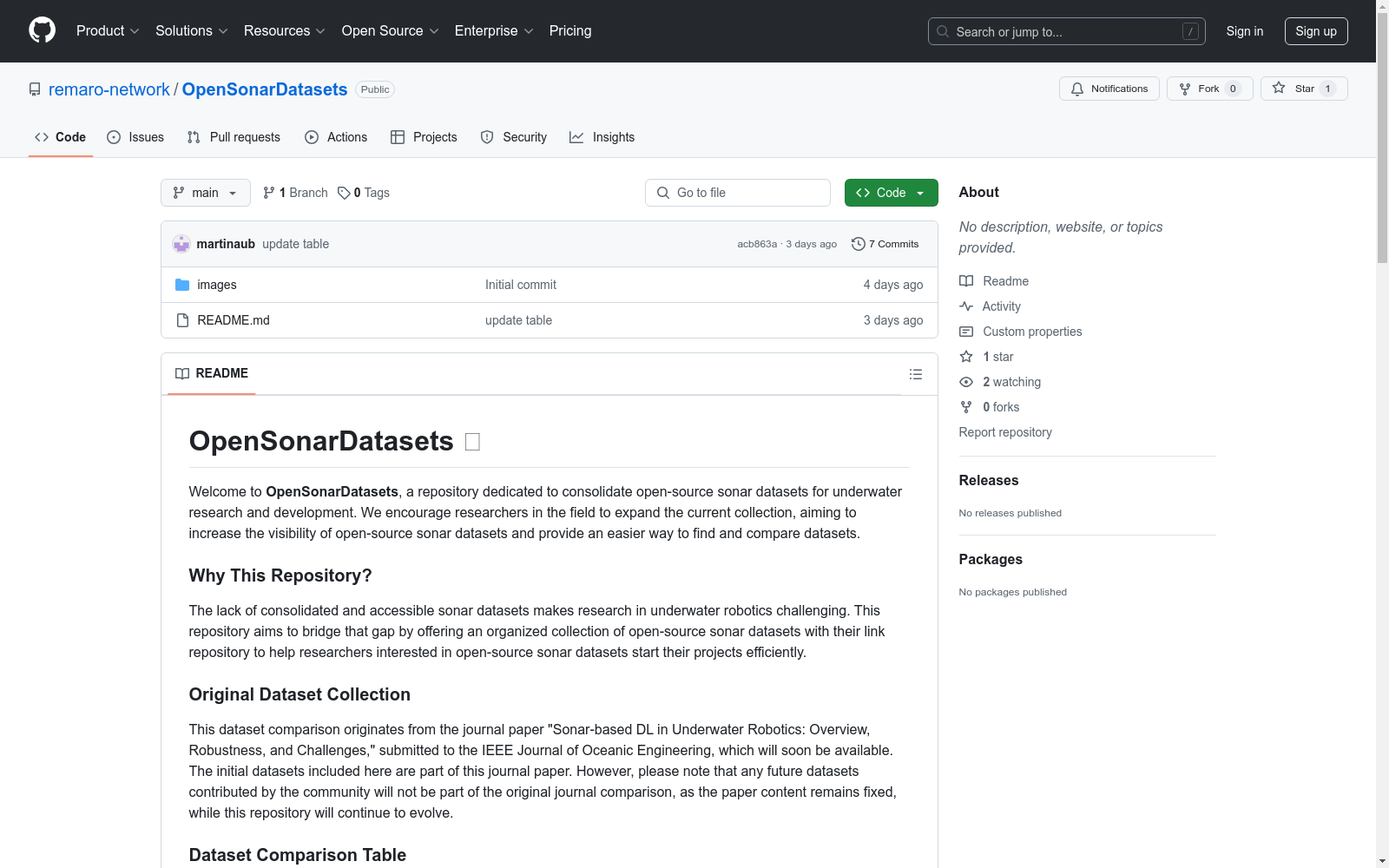Switch to the Issues tab
This screenshot has height=868, width=1389.
135,137
